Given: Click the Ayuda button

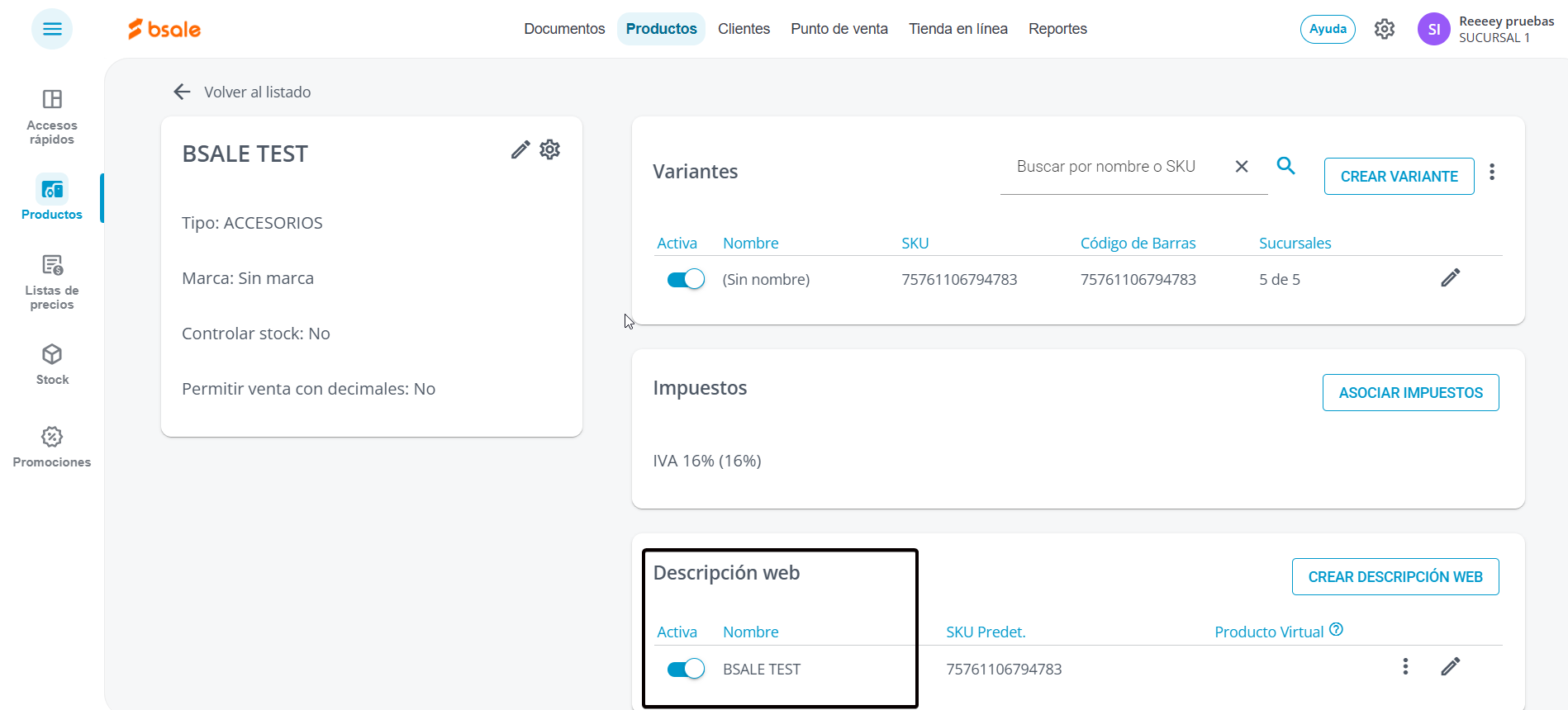Looking at the screenshot, I should [1328, 29].
